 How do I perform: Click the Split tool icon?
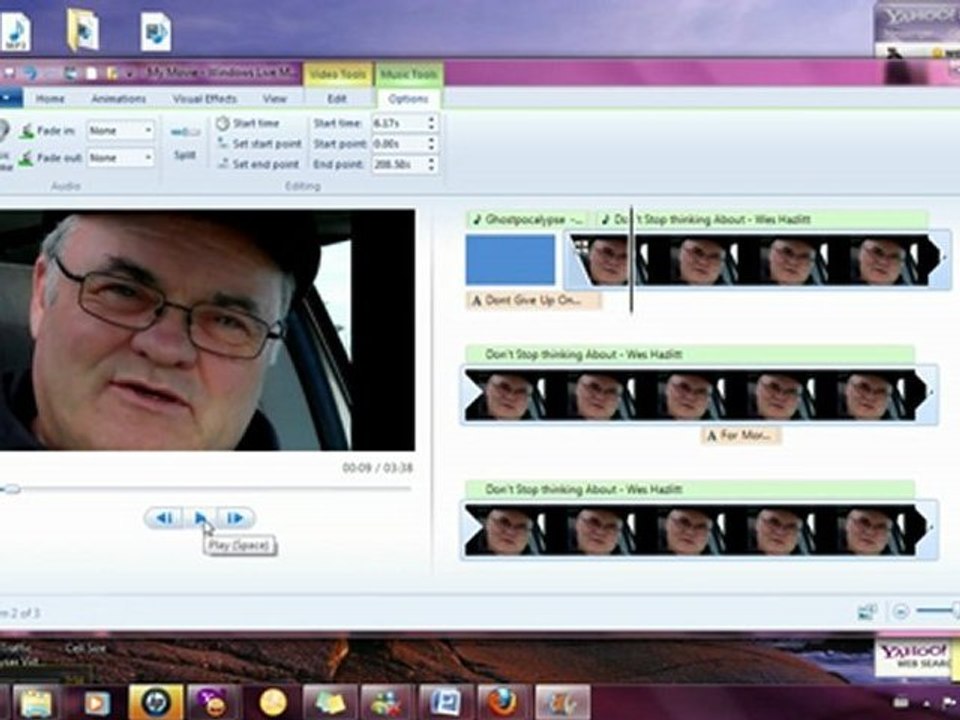click(x=185, y=133)
